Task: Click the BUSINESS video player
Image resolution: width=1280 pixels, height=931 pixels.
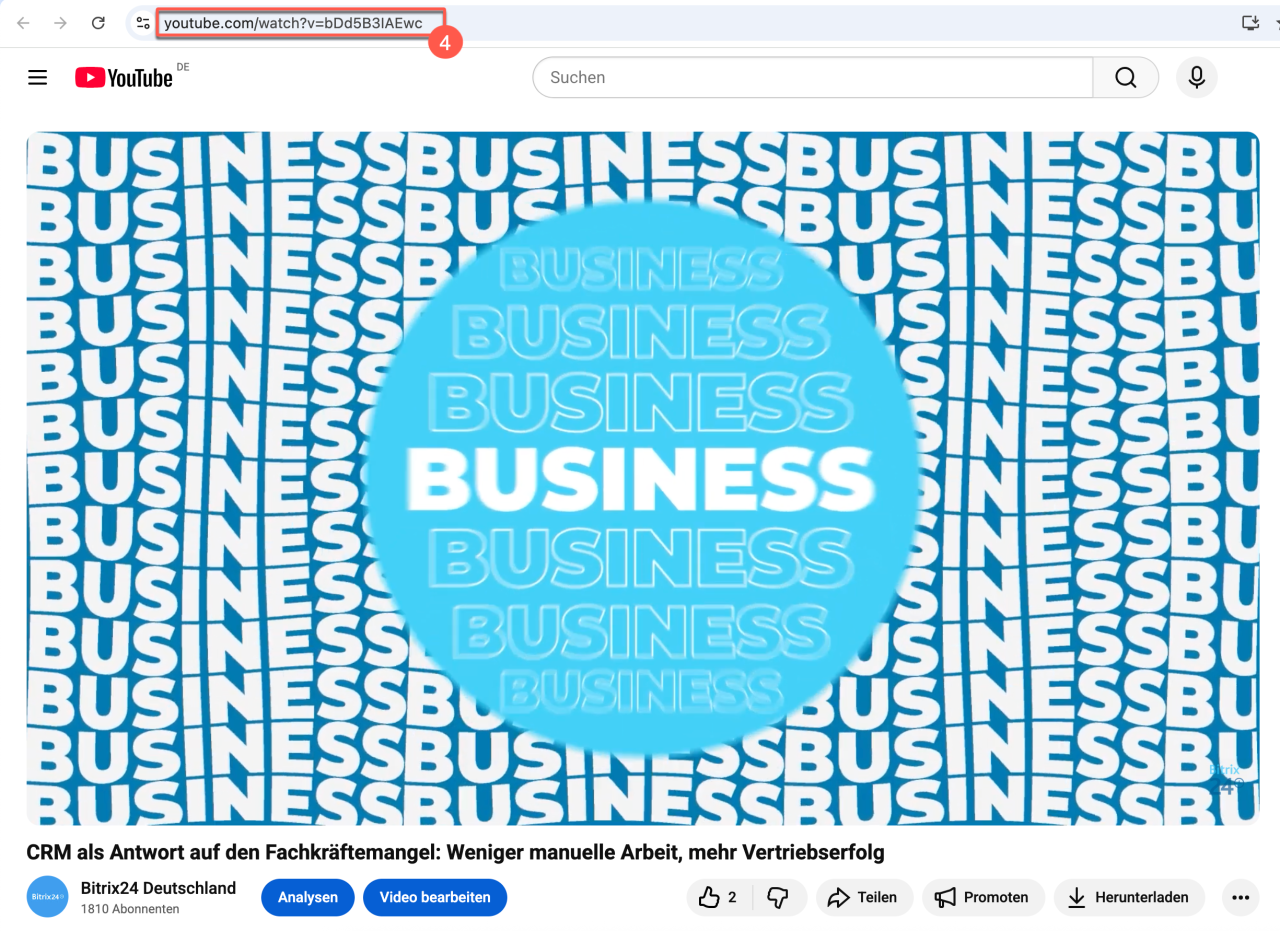Action: [643, 478]
